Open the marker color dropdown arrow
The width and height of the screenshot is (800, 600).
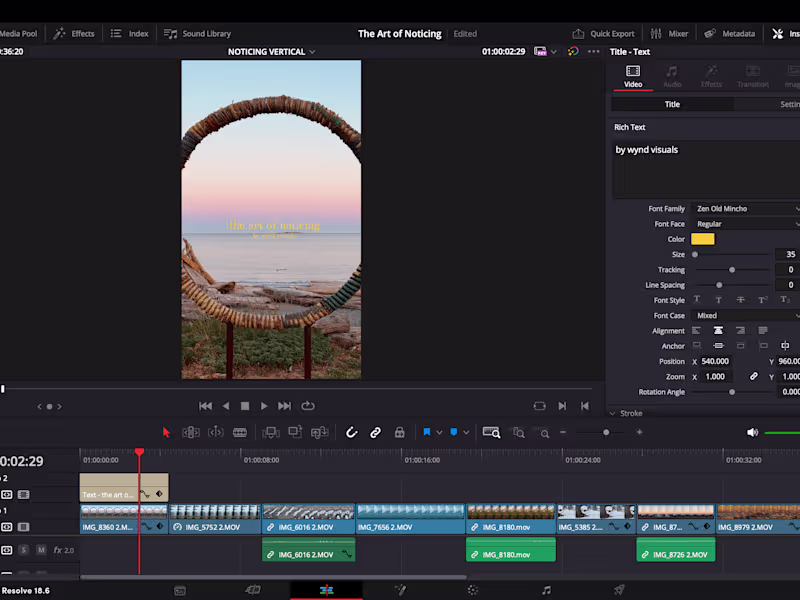[x=466, y=433]
